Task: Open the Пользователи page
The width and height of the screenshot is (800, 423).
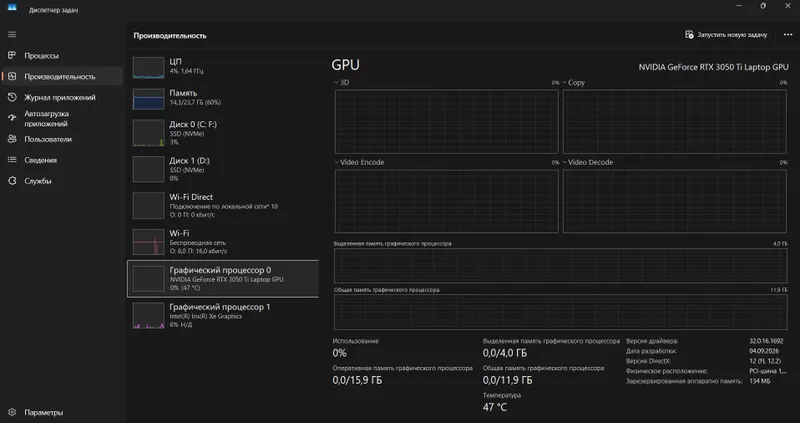Action: coord(61,139)
